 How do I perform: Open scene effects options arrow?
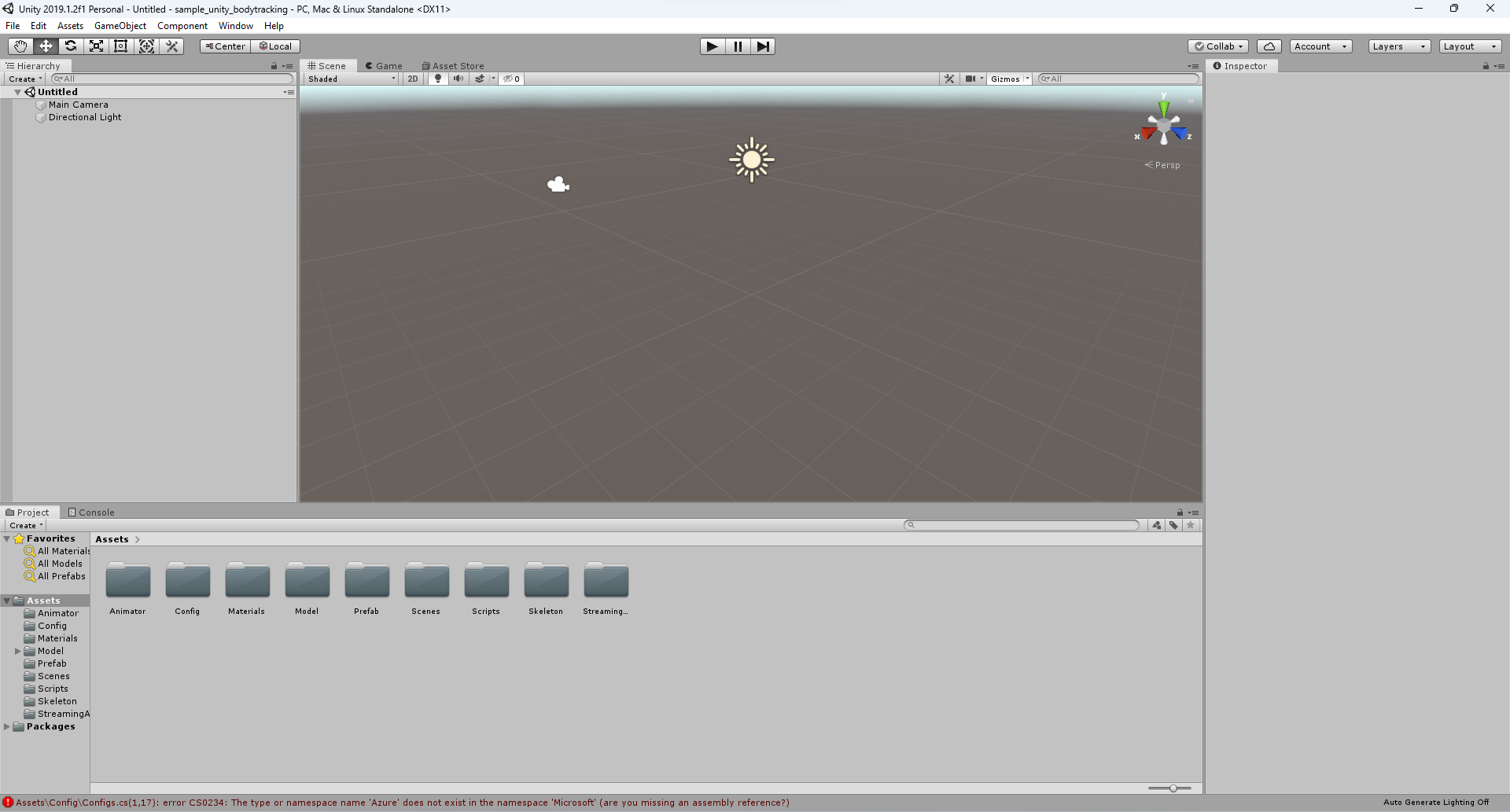(494, 79)
